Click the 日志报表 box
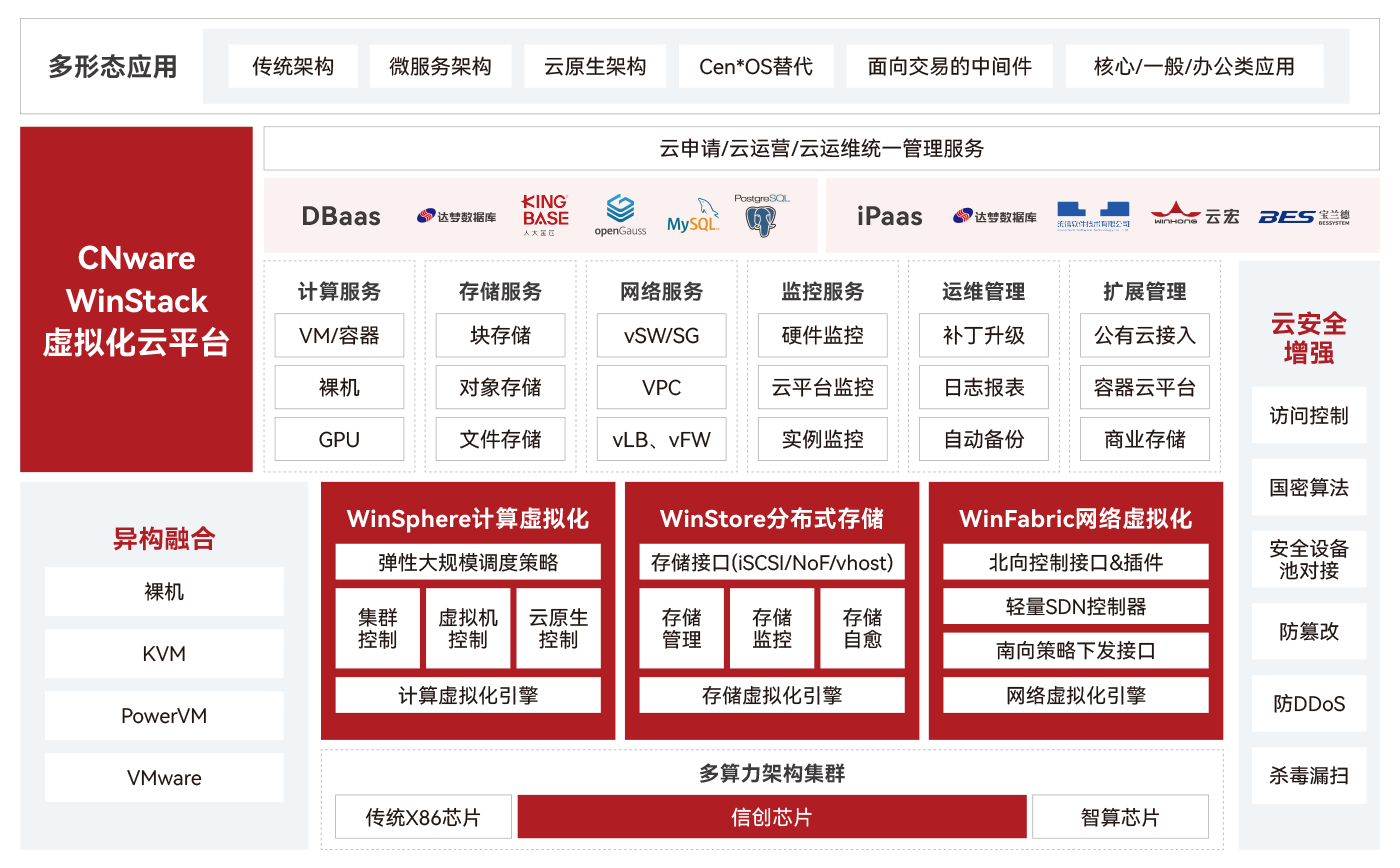The image size is (1400, 868). [x=984, y=387]
